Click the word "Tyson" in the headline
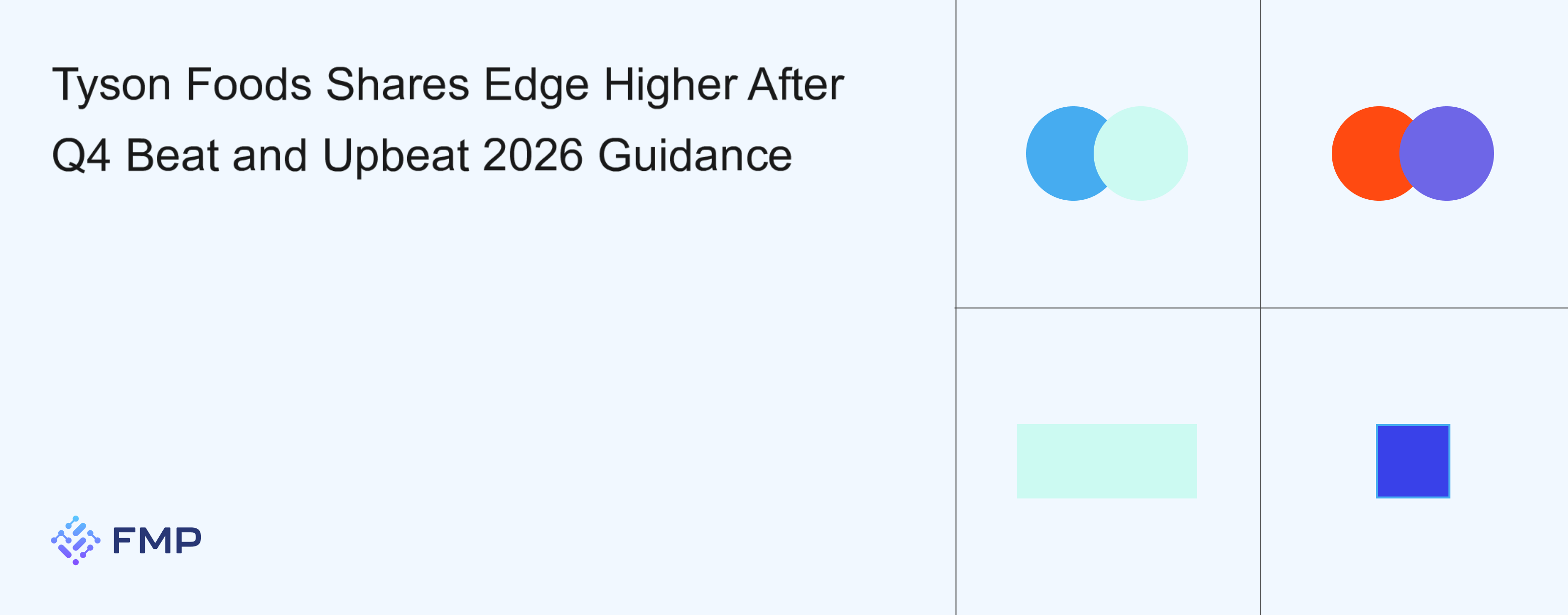Screen dimensions: 1568x615 pos(111,85)
